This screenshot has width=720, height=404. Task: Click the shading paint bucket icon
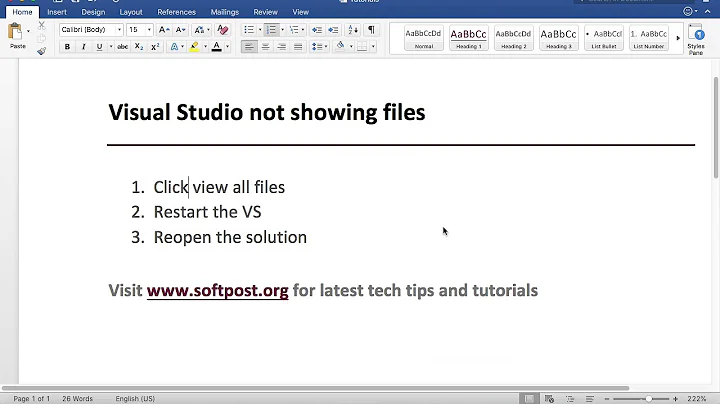(340, 46)
